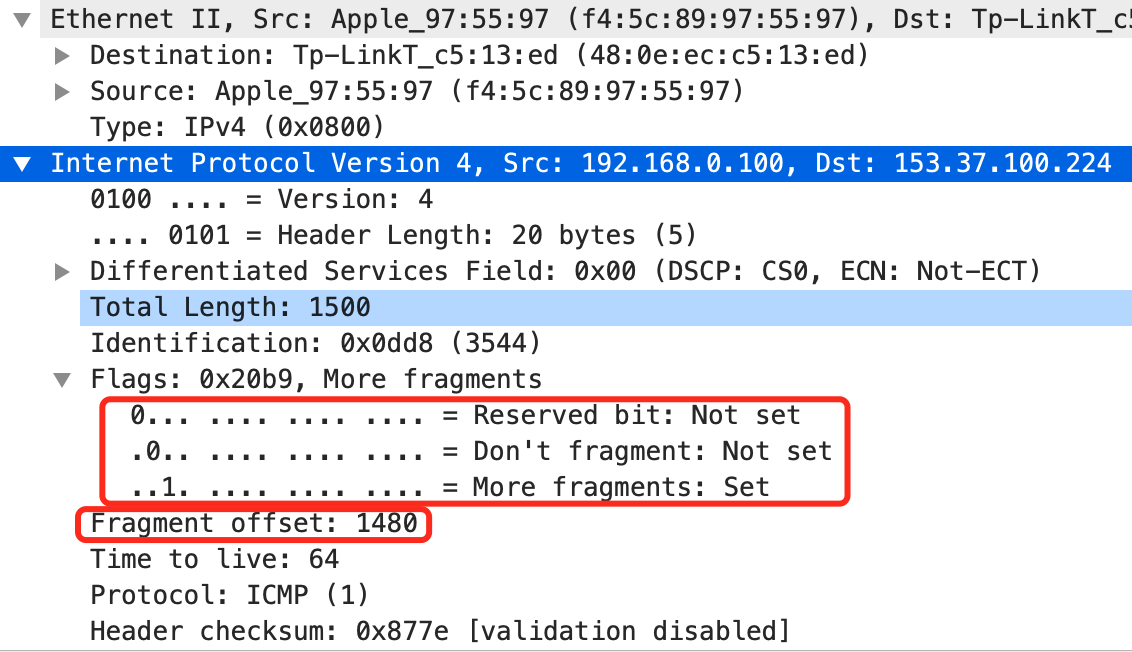
Task: Select the Time to live: 64 row
Action: coord(214,560)
